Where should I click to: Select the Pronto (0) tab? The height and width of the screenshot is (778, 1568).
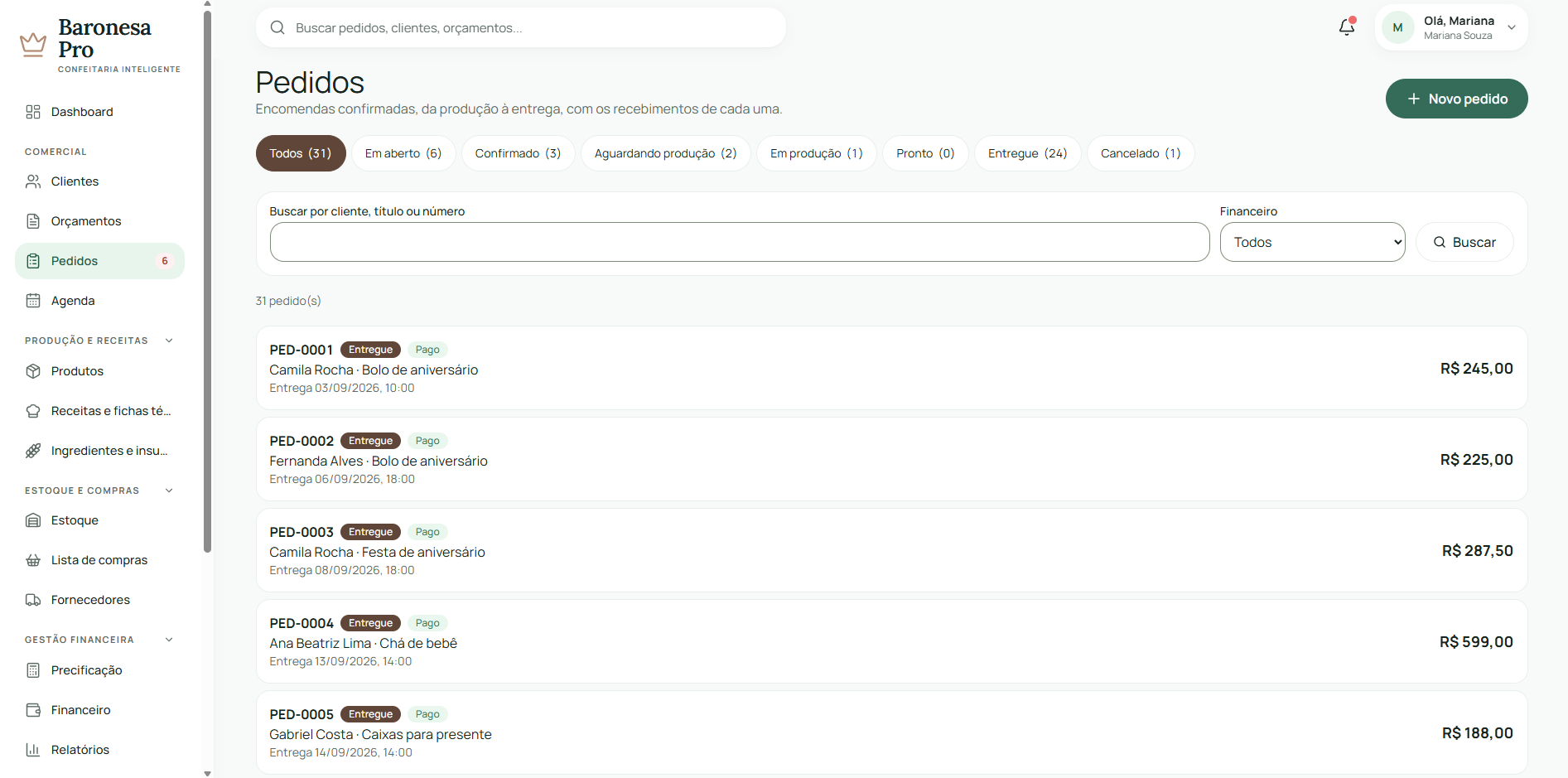pyautogui.click(x=925, y=153)
